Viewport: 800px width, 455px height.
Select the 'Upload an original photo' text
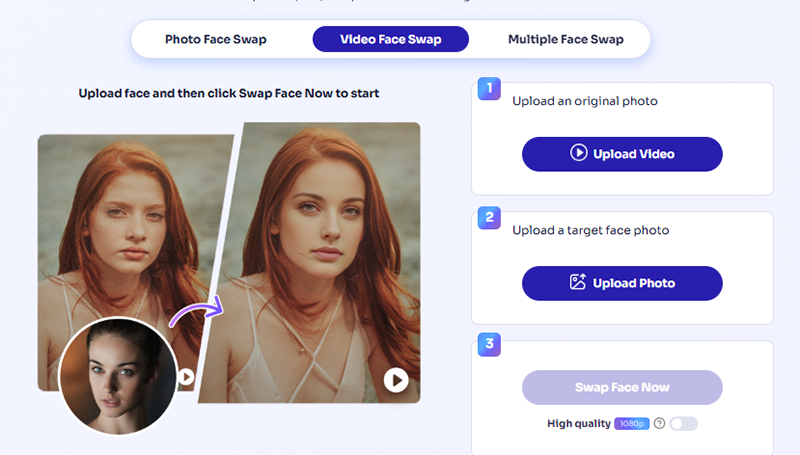[x=585, y=101]
